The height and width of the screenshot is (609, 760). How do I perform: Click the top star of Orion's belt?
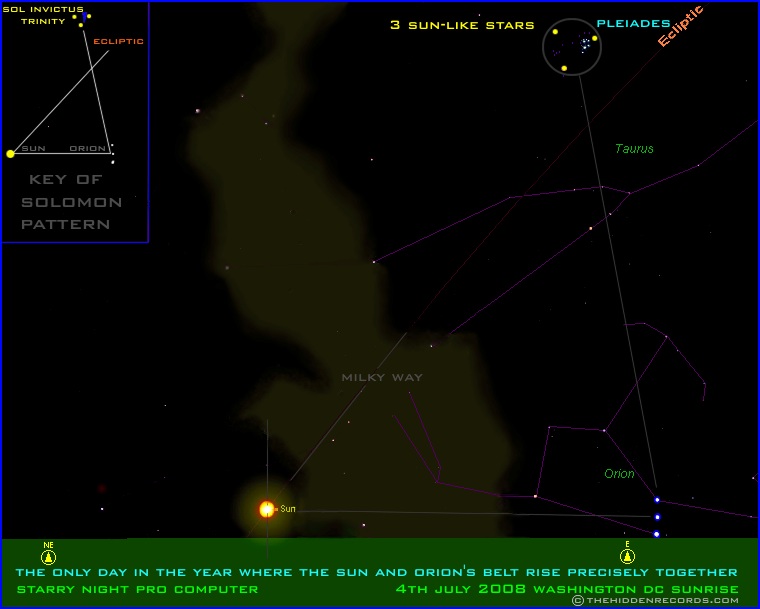click(x=657, y=500)
